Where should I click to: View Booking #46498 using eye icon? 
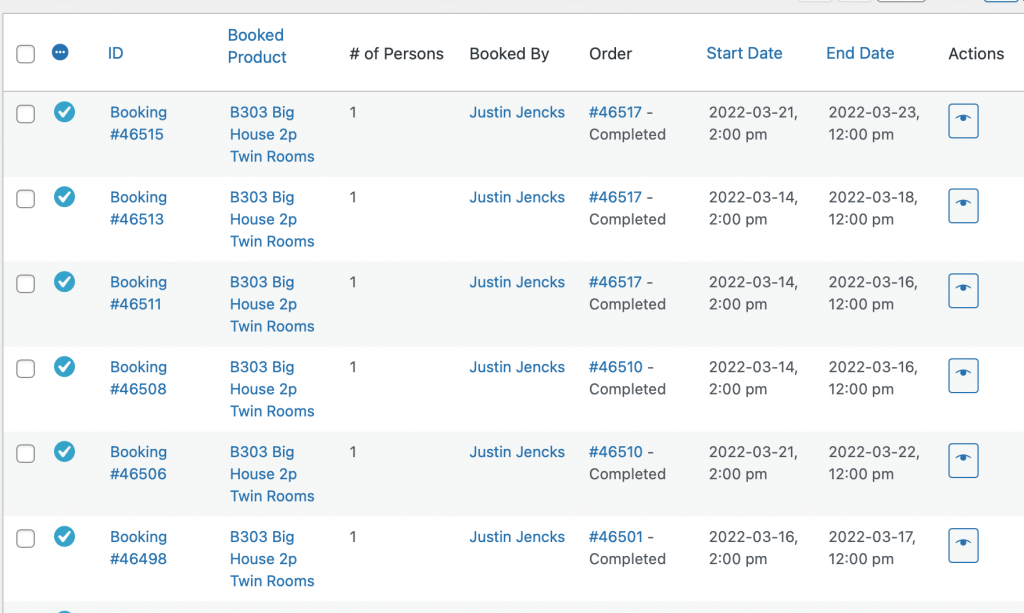click(x=963, y=546)
